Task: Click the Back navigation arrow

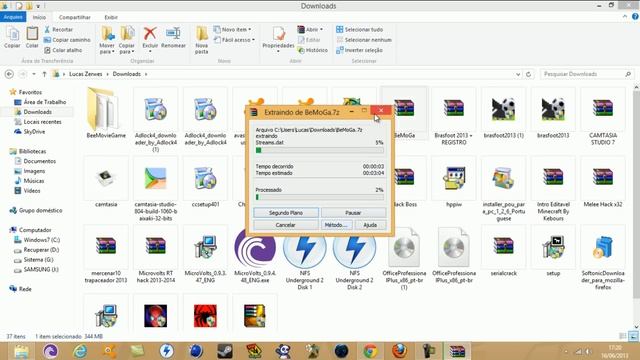Action: pyautogui.click(x=9, y=74)
